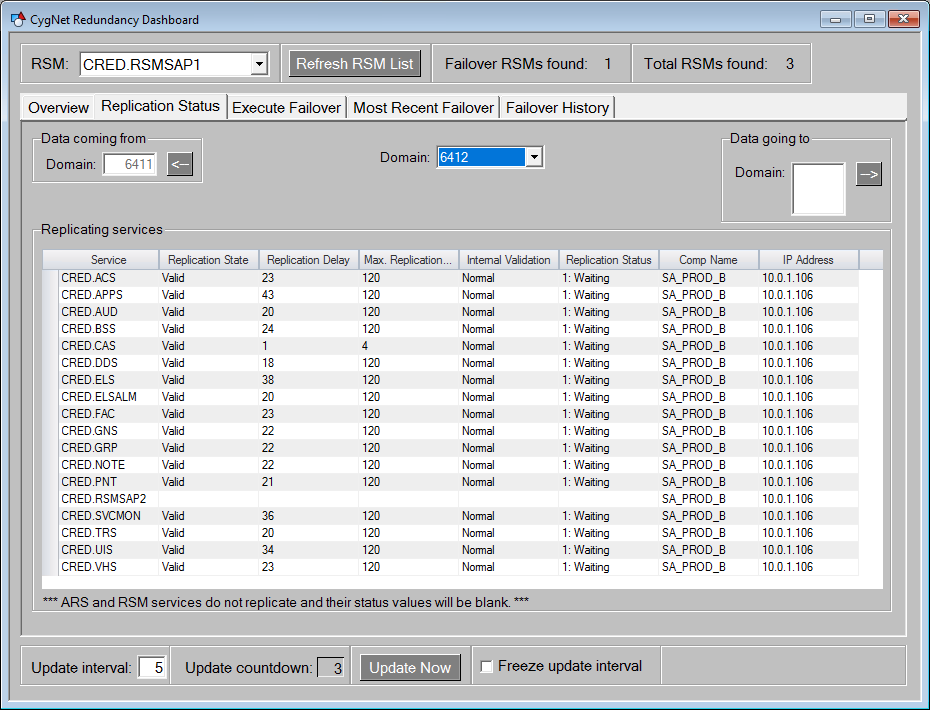Screen dimensions: 930x710
Task: Click the Data coming from Domain field
Action: (x=130, y=164)
